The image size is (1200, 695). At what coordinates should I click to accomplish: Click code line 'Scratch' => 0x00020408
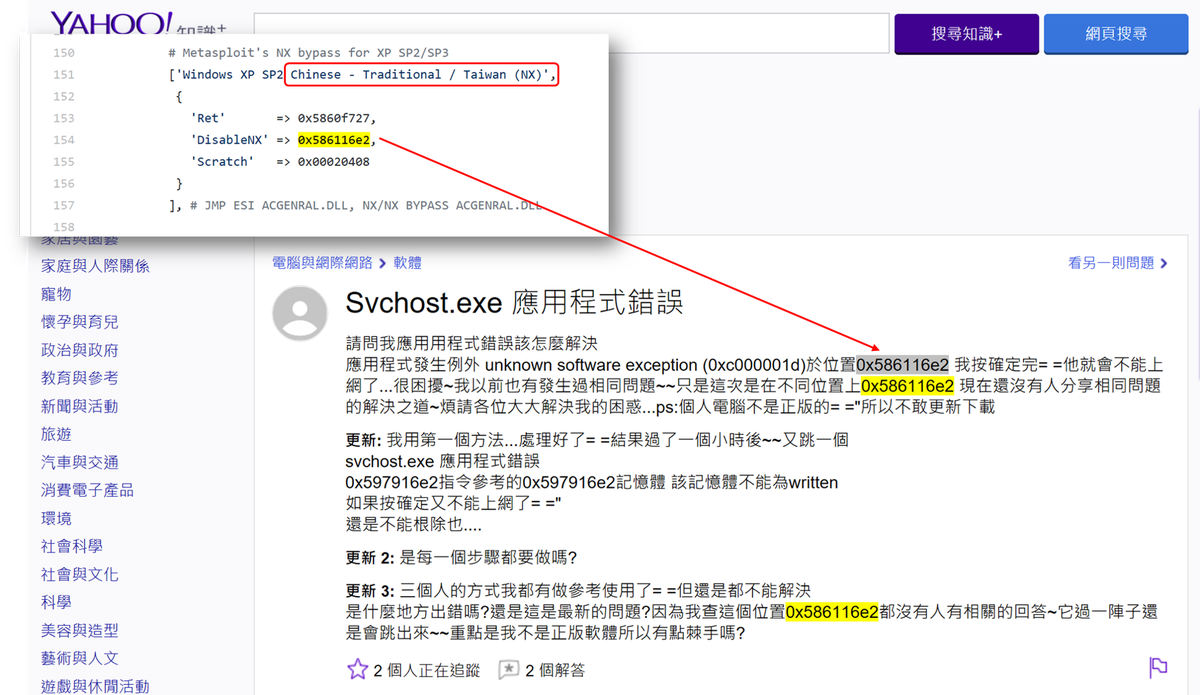point(279,161)
